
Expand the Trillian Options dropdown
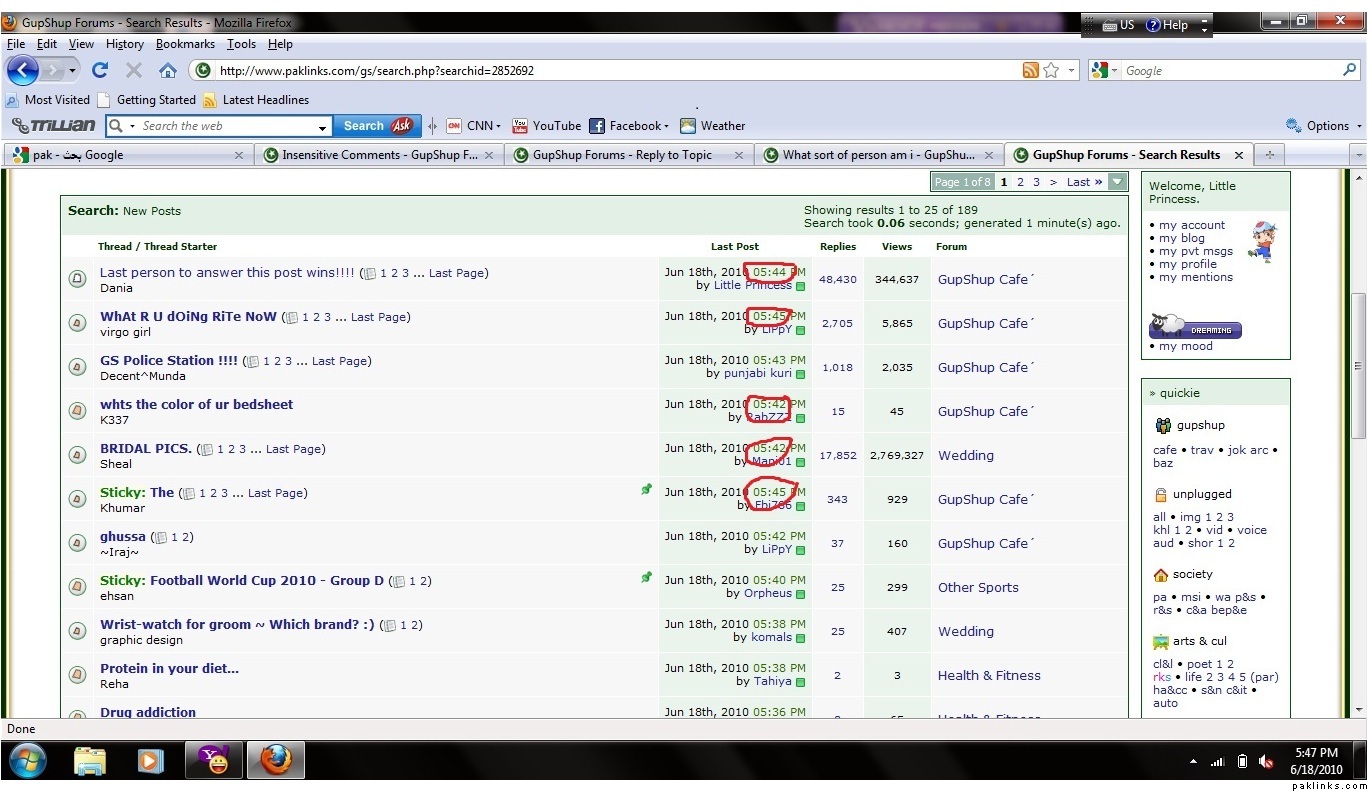point(1325,126)
